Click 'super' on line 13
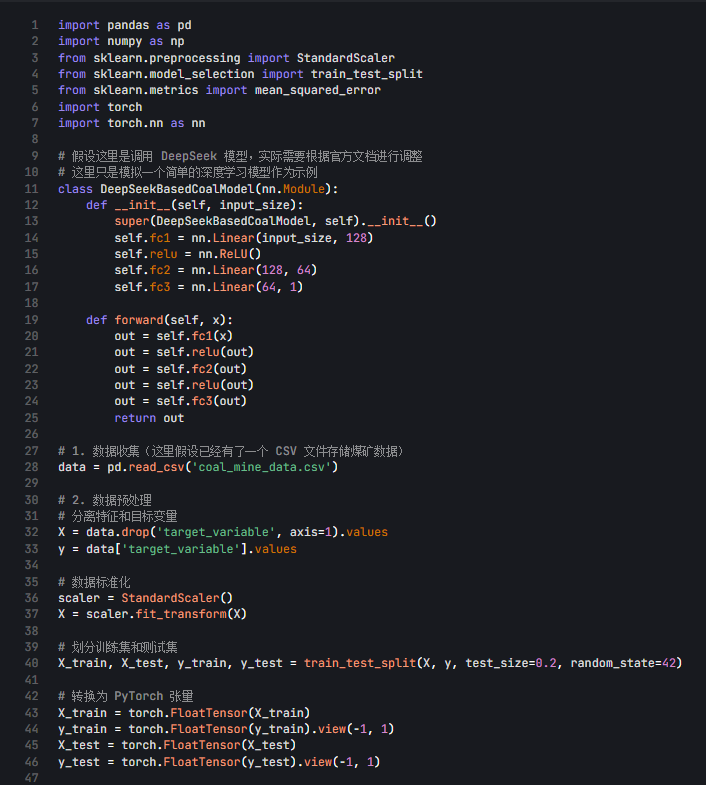Screen dimensions: 706x785 click(x=132, y=221)
